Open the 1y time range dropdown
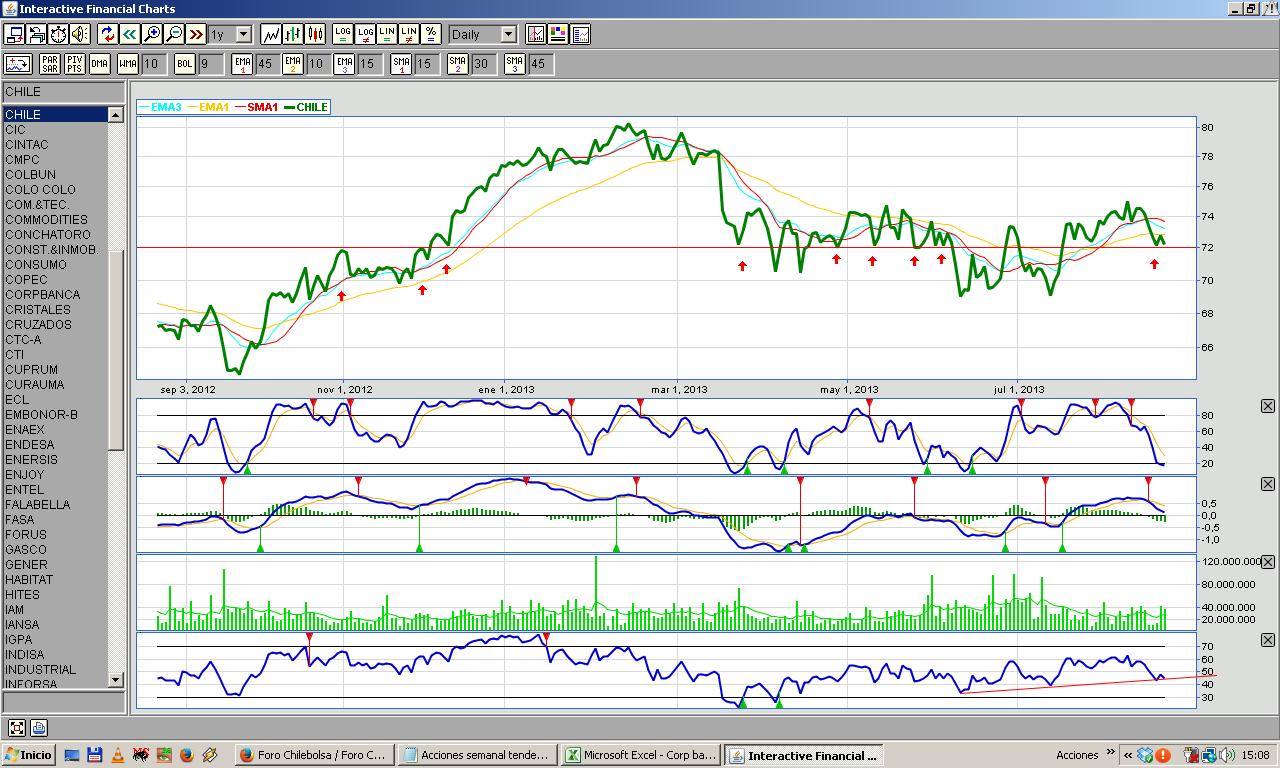Screen dimensions: 1280x768 [x=230, y=34]
